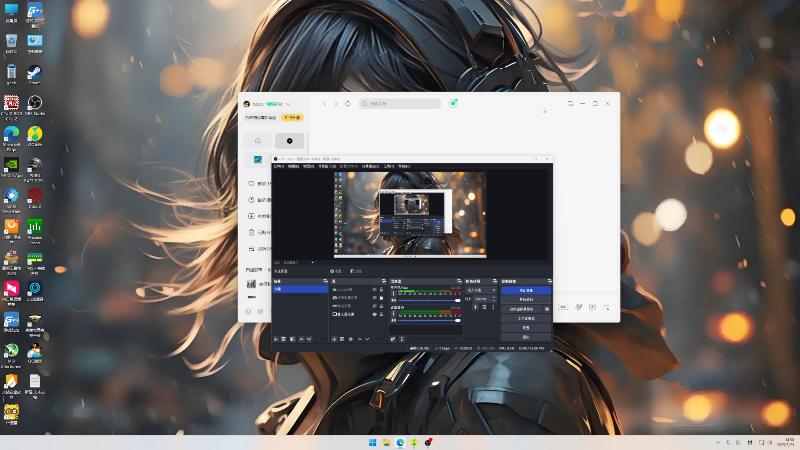800x450 pixels.
Task: Click the green song-recognition icon beside search
Action: pos(453,103)
